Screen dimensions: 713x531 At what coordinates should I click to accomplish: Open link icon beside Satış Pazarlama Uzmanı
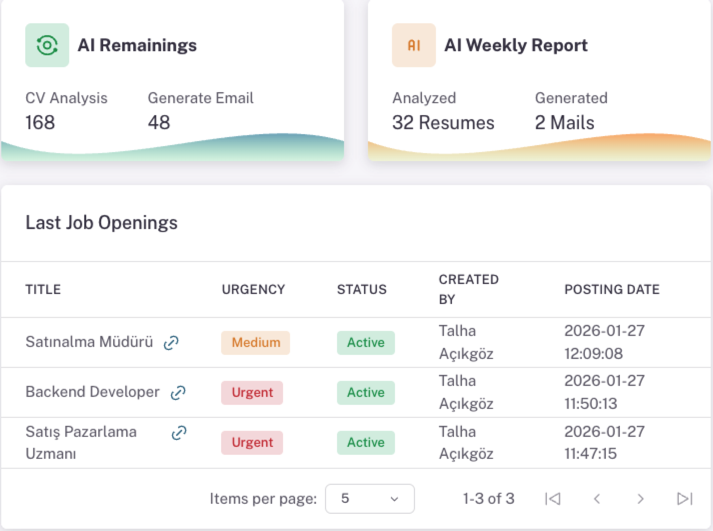[x=179, y=433]
